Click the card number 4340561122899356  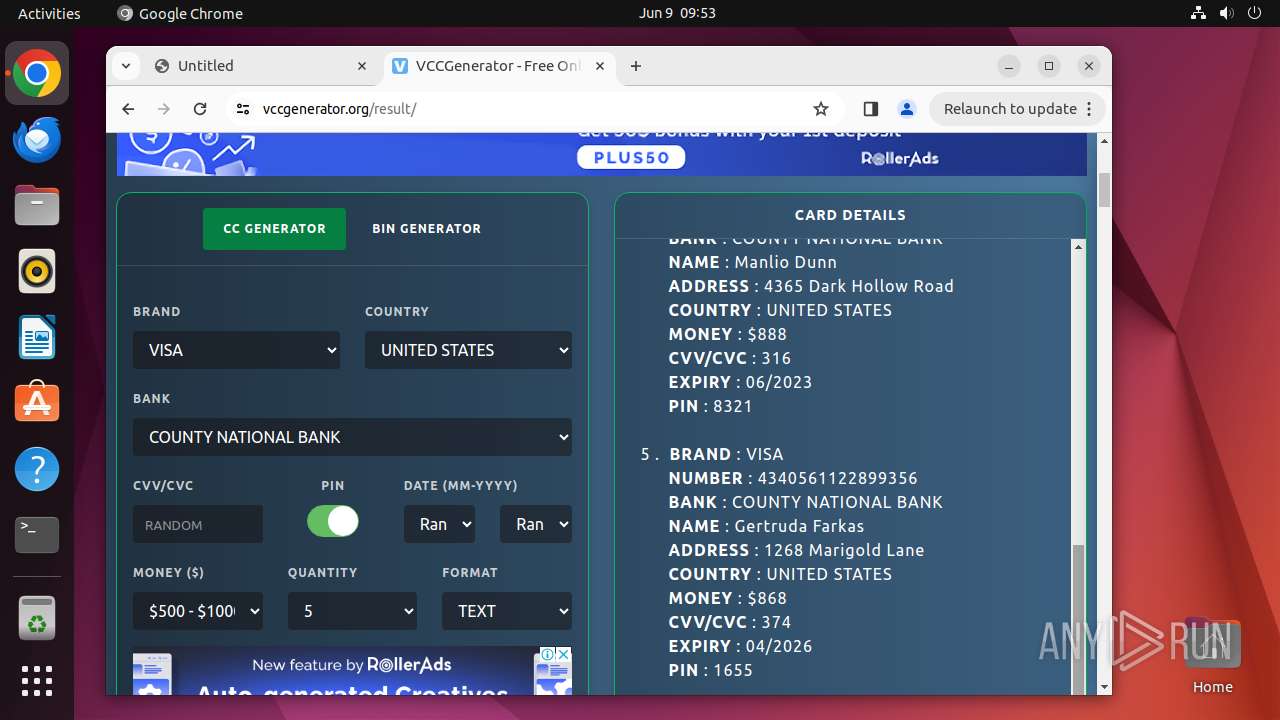pyautogui.click(x=838, y=478)
